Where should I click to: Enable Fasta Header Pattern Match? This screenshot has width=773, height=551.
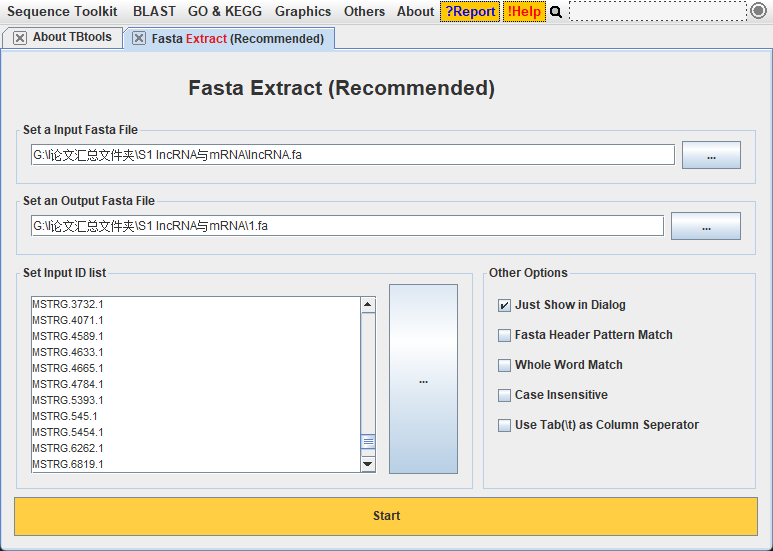[x=504, y=336]
